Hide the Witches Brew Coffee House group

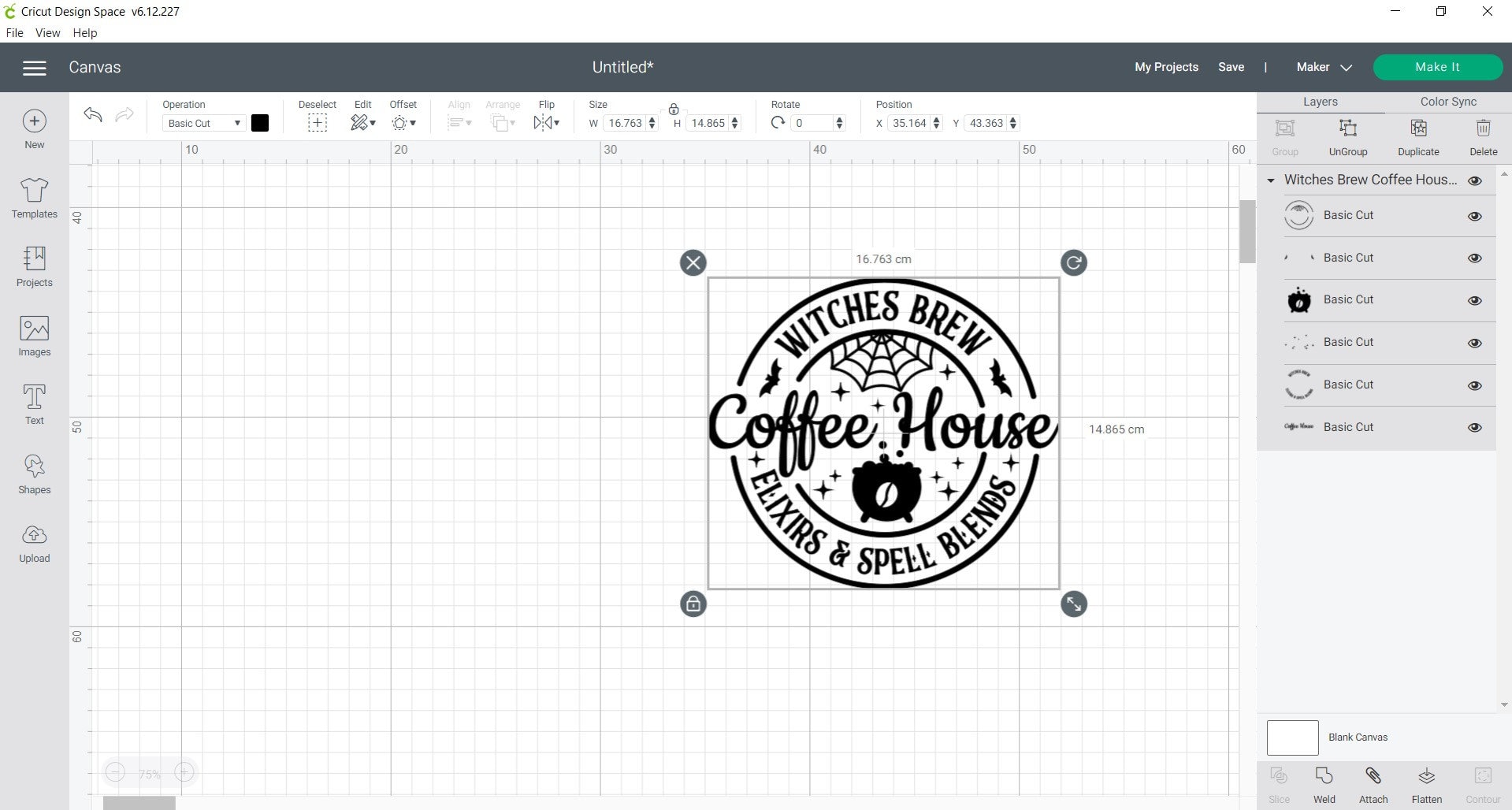point(1475,180)
